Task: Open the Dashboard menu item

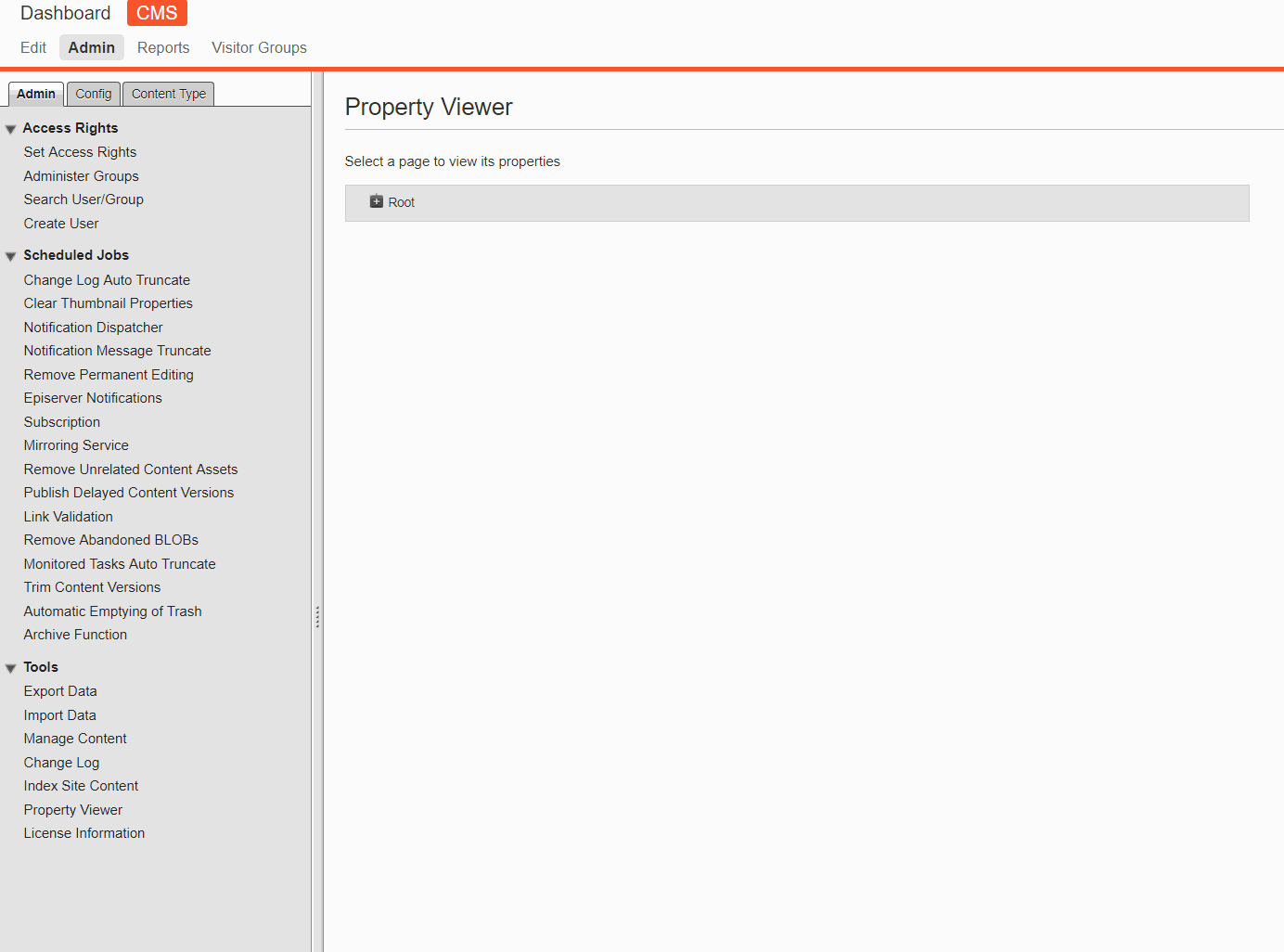Action: [65, 13]
